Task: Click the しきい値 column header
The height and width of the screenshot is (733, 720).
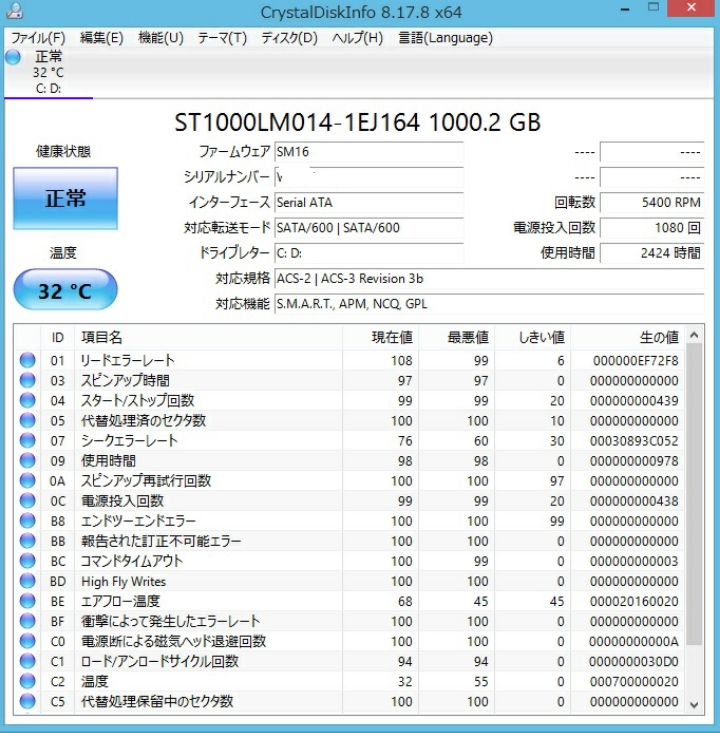Action: pyautogui.click(x=533, y=338)
